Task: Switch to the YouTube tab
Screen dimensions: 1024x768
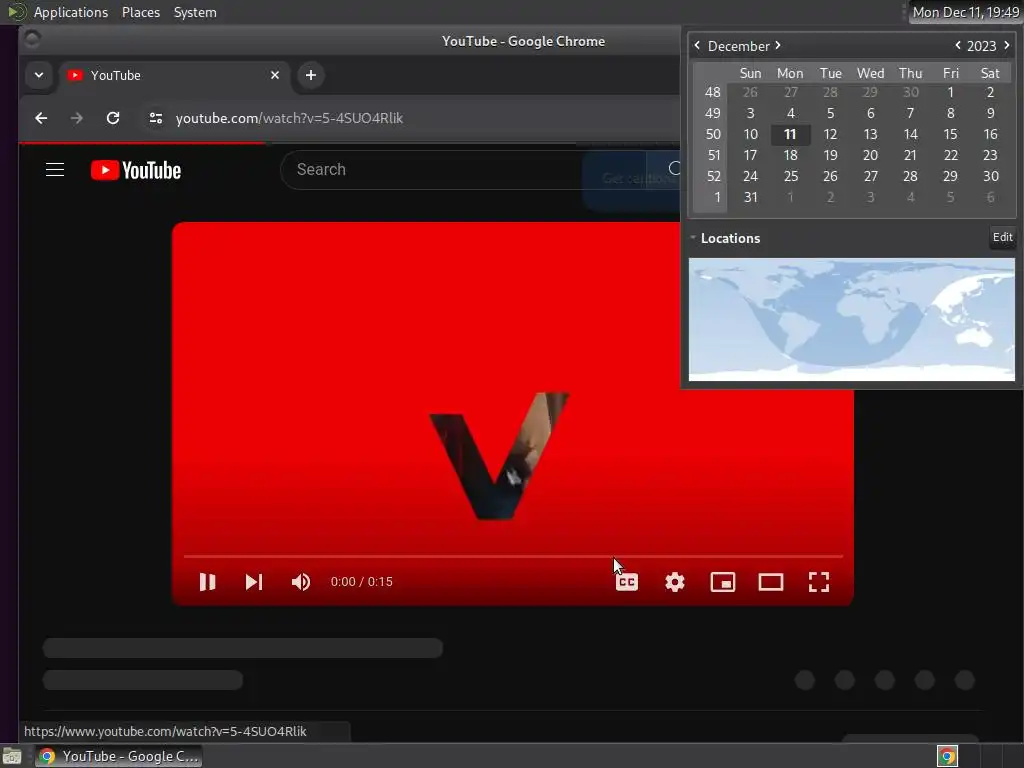Action: pyautogui.click(x=174, y=75)
